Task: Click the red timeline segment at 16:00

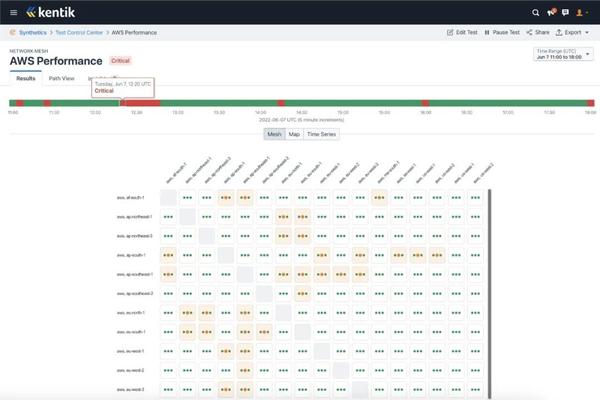Action: (426, 103)
